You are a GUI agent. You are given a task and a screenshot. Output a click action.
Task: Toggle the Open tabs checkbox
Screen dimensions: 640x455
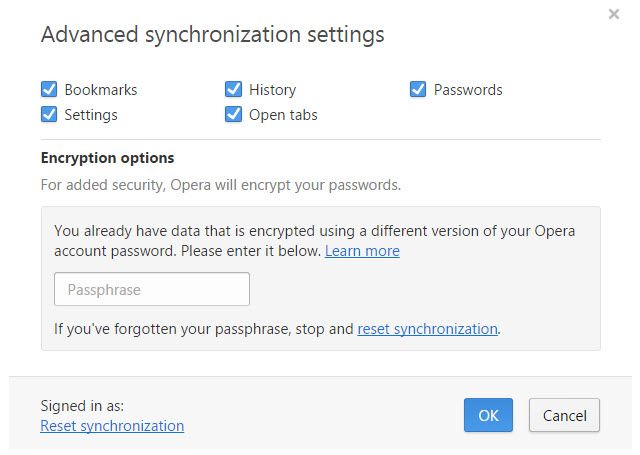tap(233, 115)
